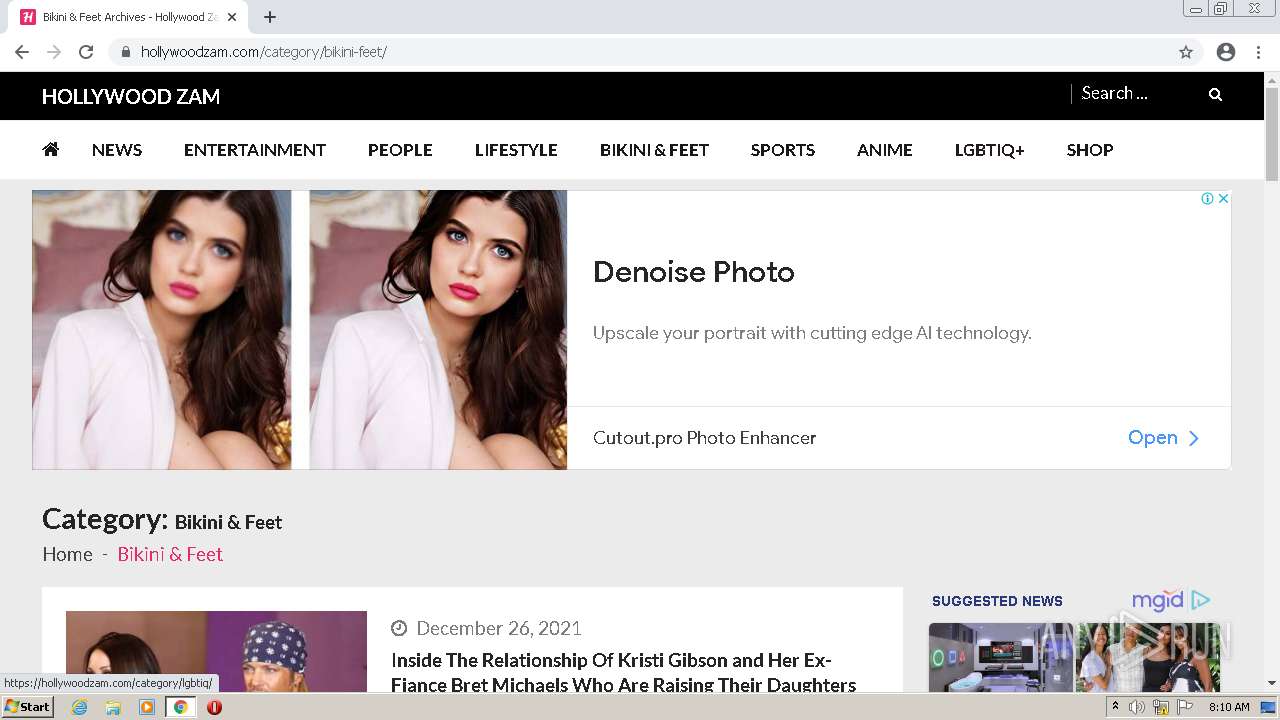Viewport: 1280px width, 720px height.
Task: Click the volume speaker tray icon
Action: pos(1136,707)
